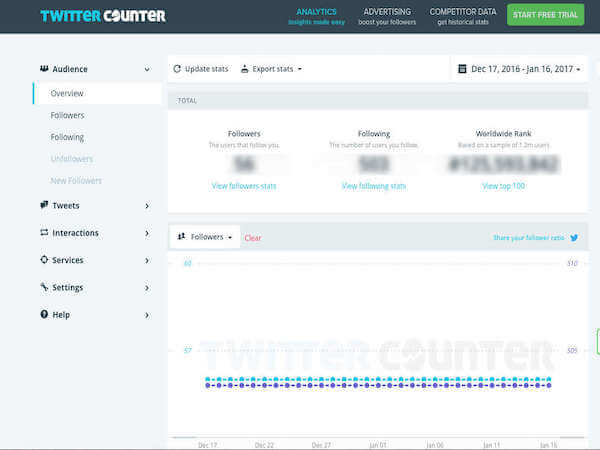600x450 pixels.
Task: Clear the chart selection
Action: coord(253,238)
